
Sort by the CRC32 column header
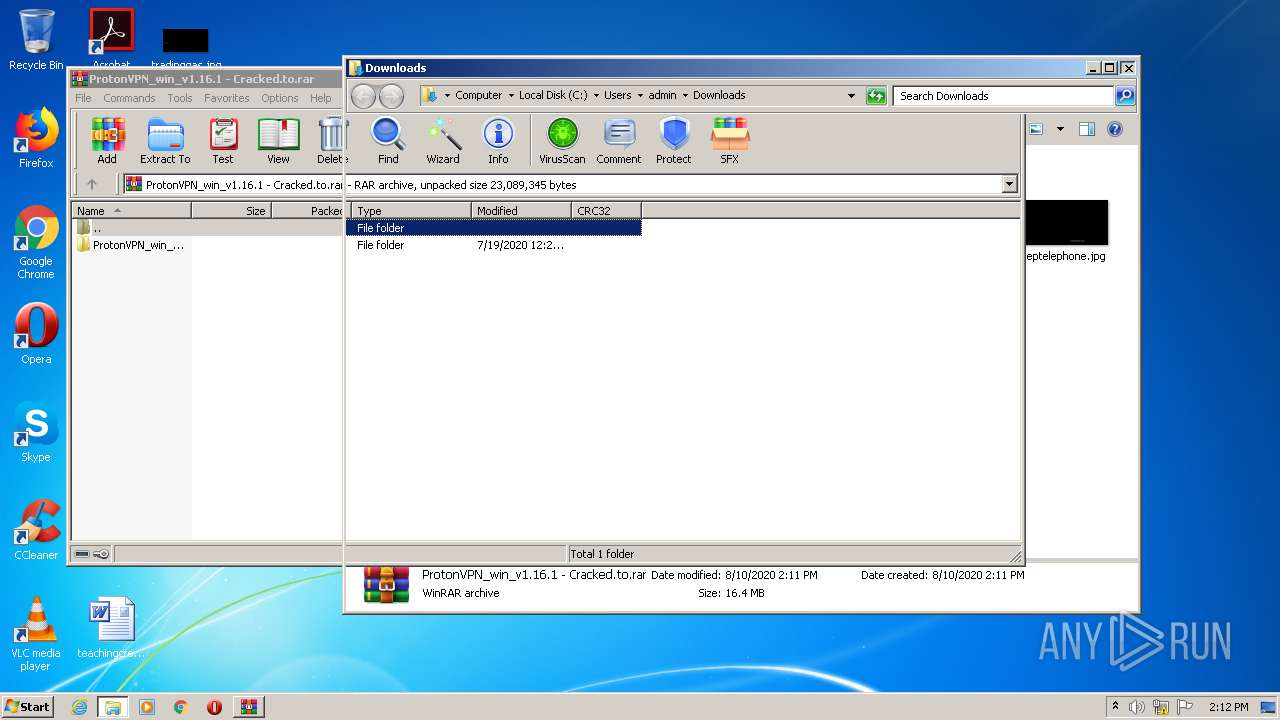pyautogui.click(x=606, y=211)
